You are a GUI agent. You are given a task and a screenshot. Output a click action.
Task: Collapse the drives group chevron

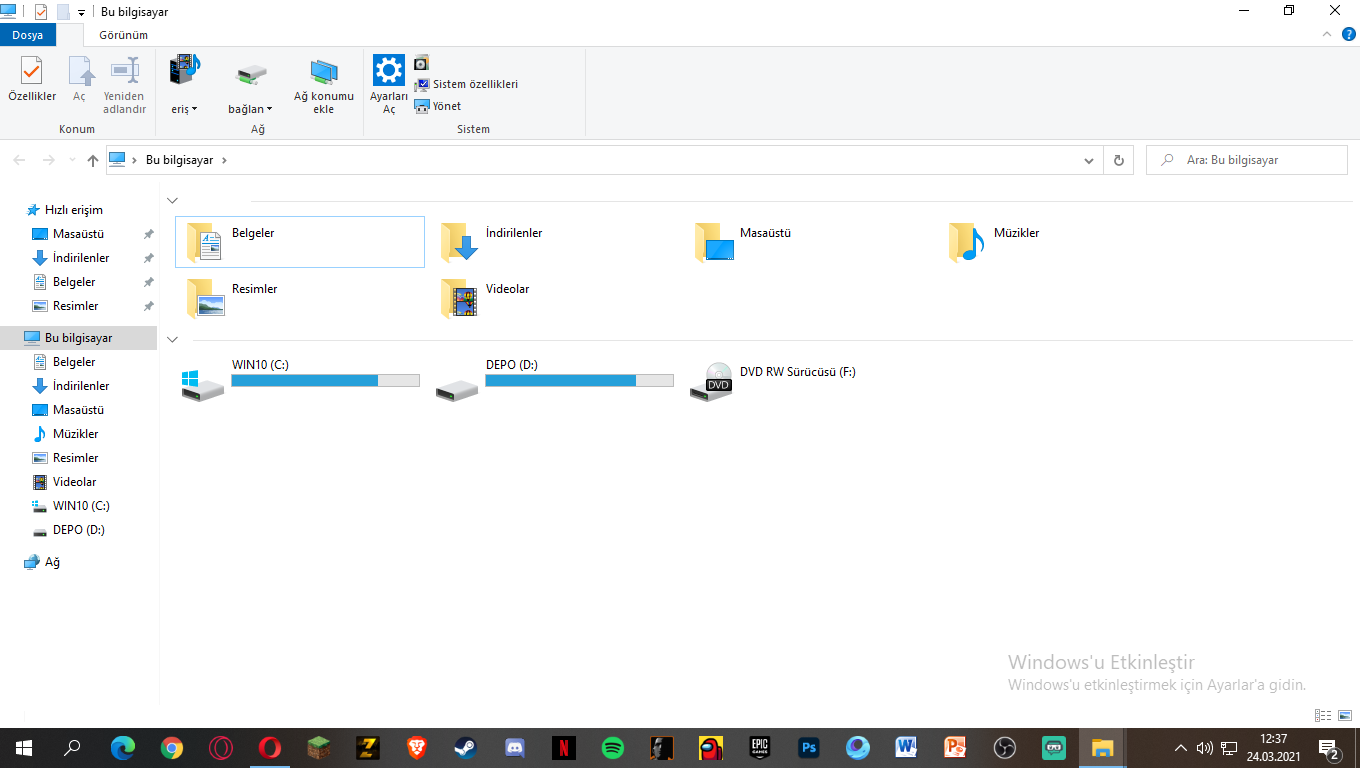[x=173, y=340]
